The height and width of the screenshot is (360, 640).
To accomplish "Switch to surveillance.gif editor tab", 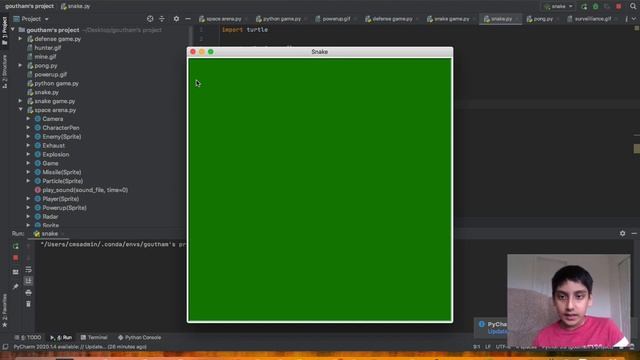I will (589, 19).
